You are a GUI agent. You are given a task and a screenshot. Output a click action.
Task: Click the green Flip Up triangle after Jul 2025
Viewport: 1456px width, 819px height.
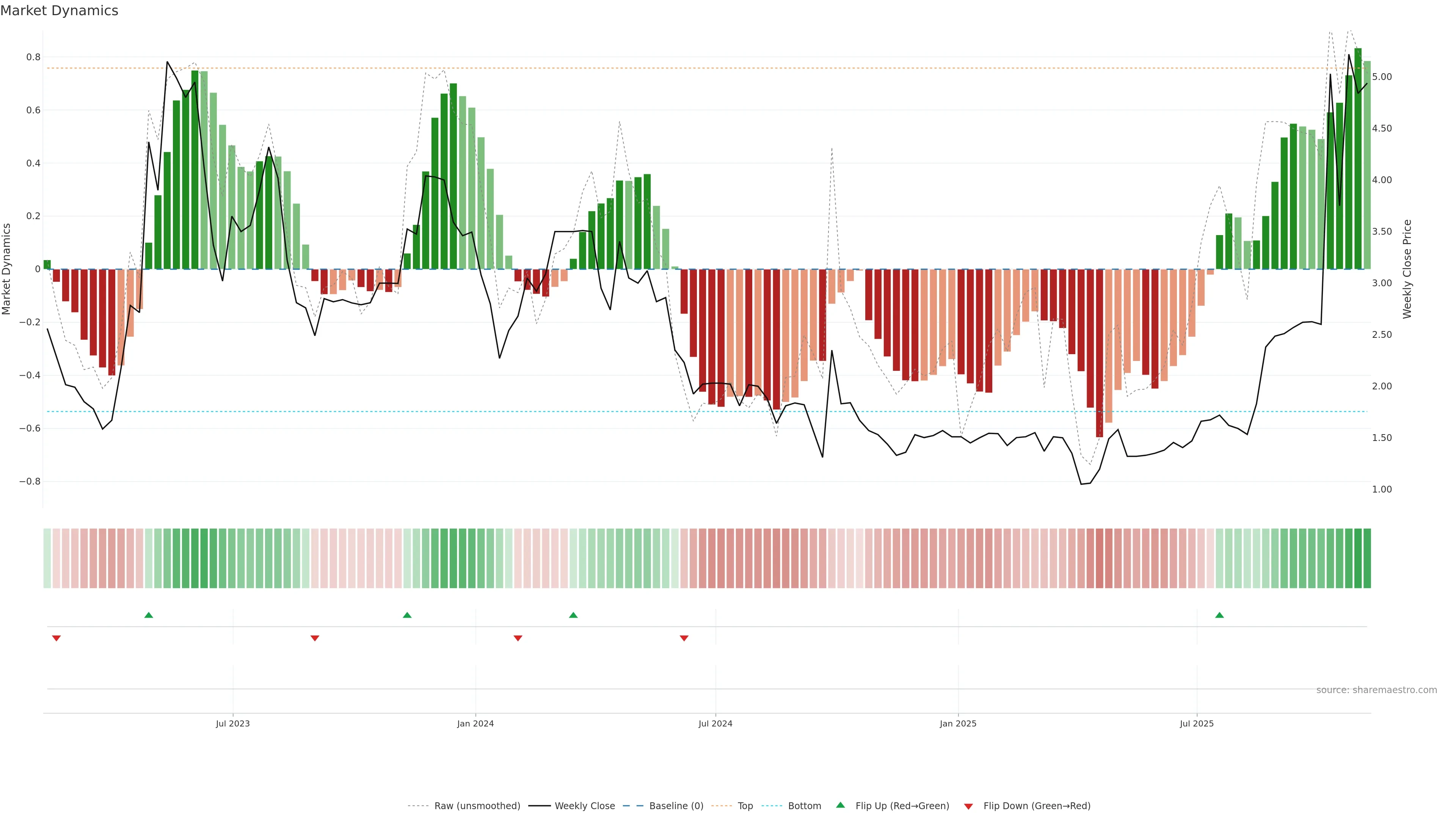tap(1219, 615)
